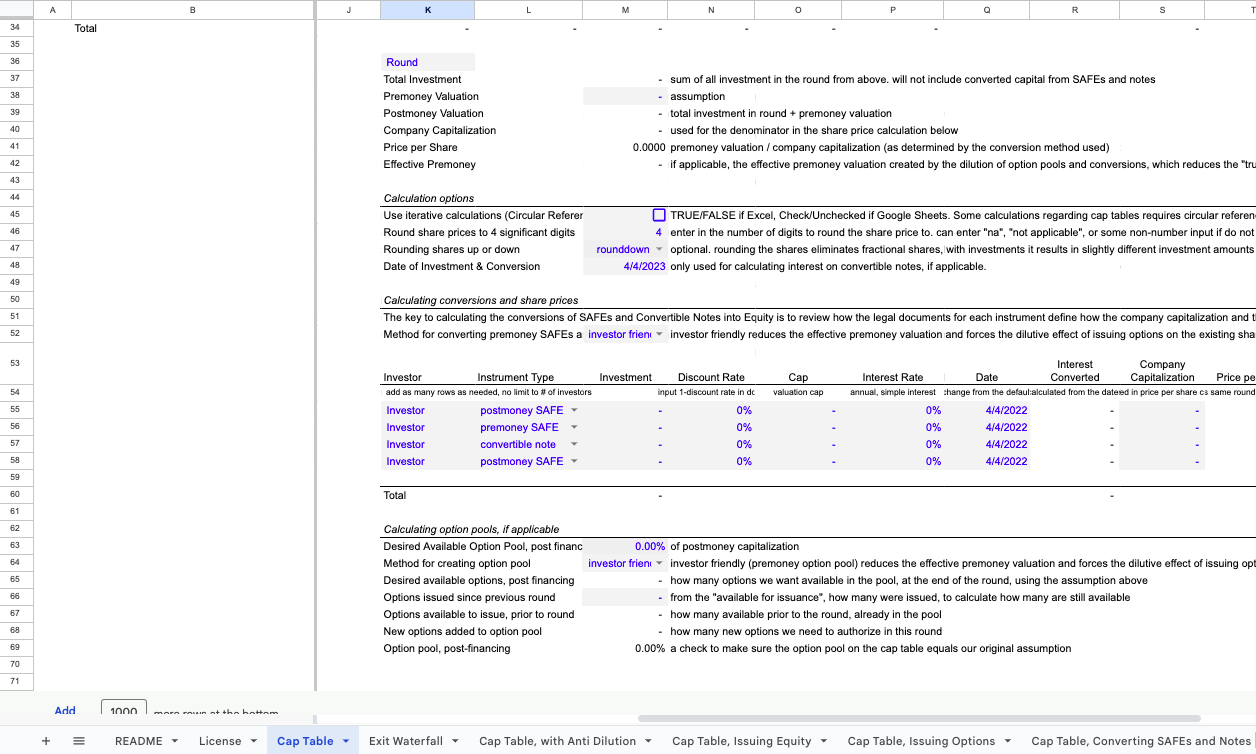Image resolution: width=1256 pixels, height=754 pixels.
Task: Open the row 58 postmoney SAFE dropdown
Action: click(574, 461)
